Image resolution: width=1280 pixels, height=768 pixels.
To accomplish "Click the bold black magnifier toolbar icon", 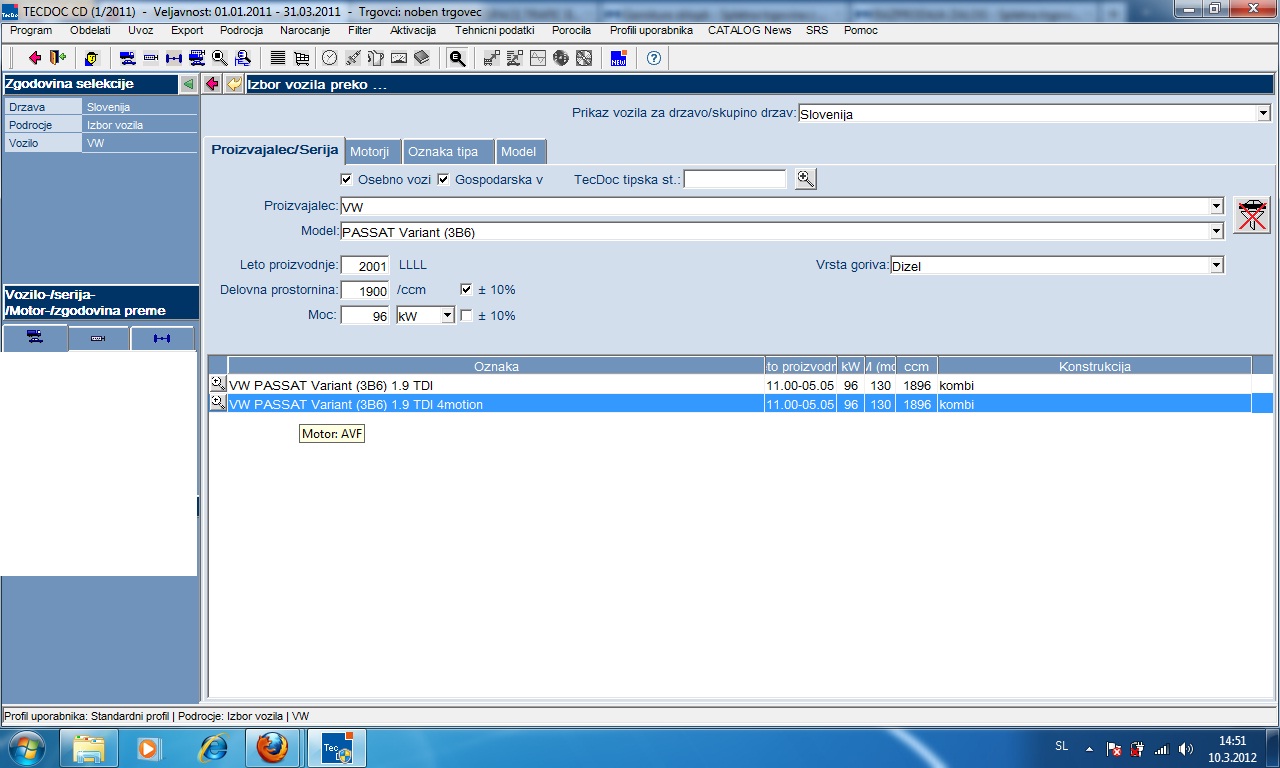I will coord(457,58).
